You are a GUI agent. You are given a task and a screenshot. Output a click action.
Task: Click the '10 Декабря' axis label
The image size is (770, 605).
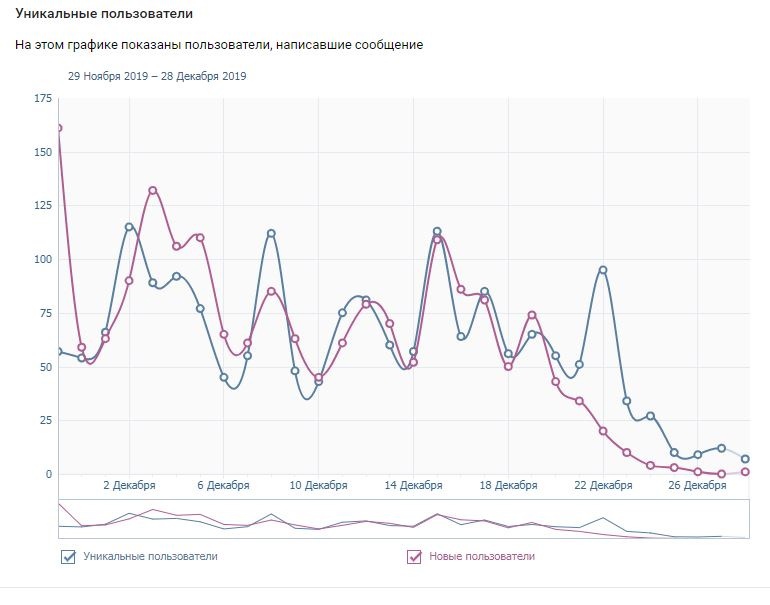tap(318, 486)
